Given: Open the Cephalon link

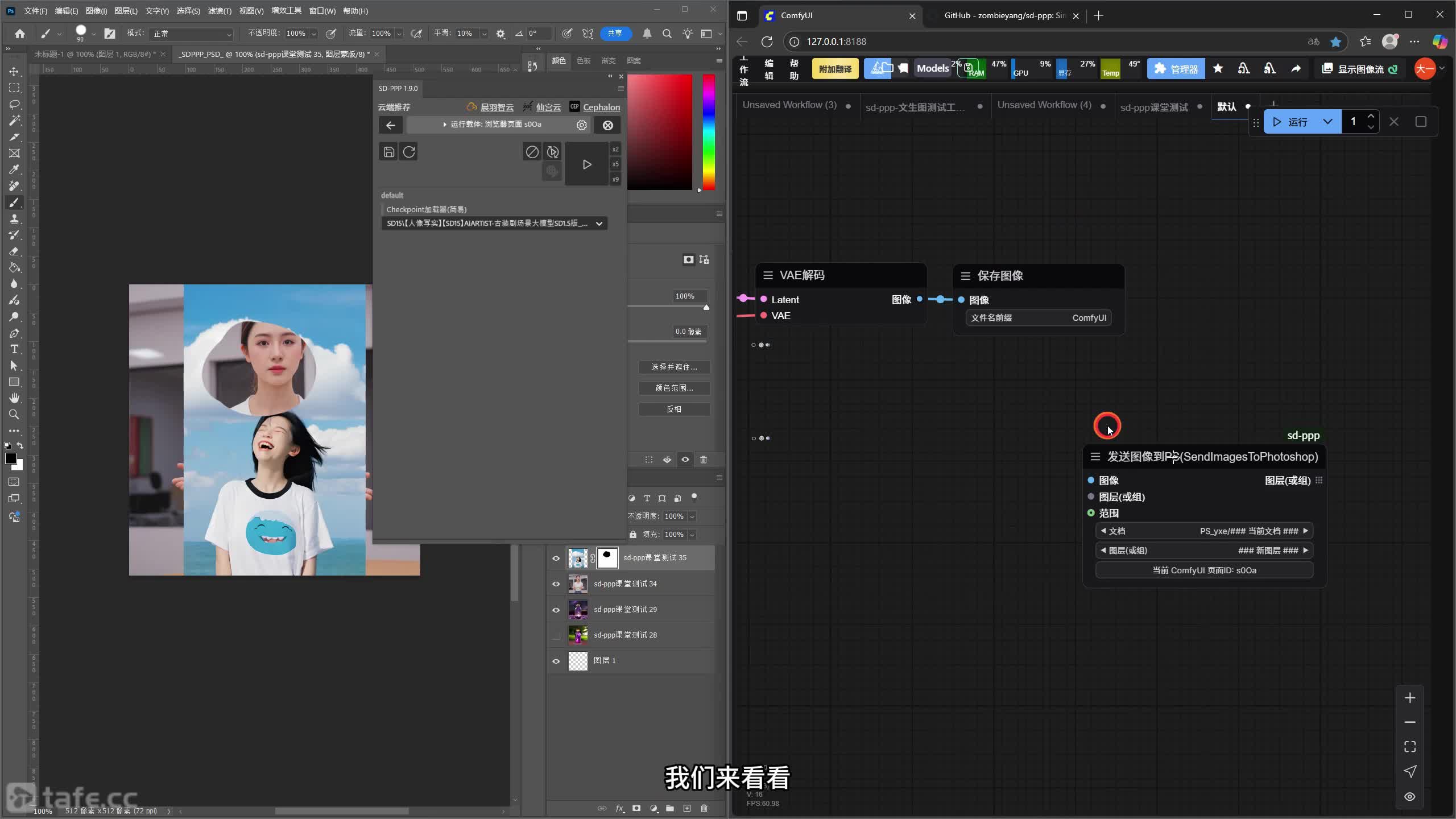Looking at the screenshot, I should tap(601, 107).
